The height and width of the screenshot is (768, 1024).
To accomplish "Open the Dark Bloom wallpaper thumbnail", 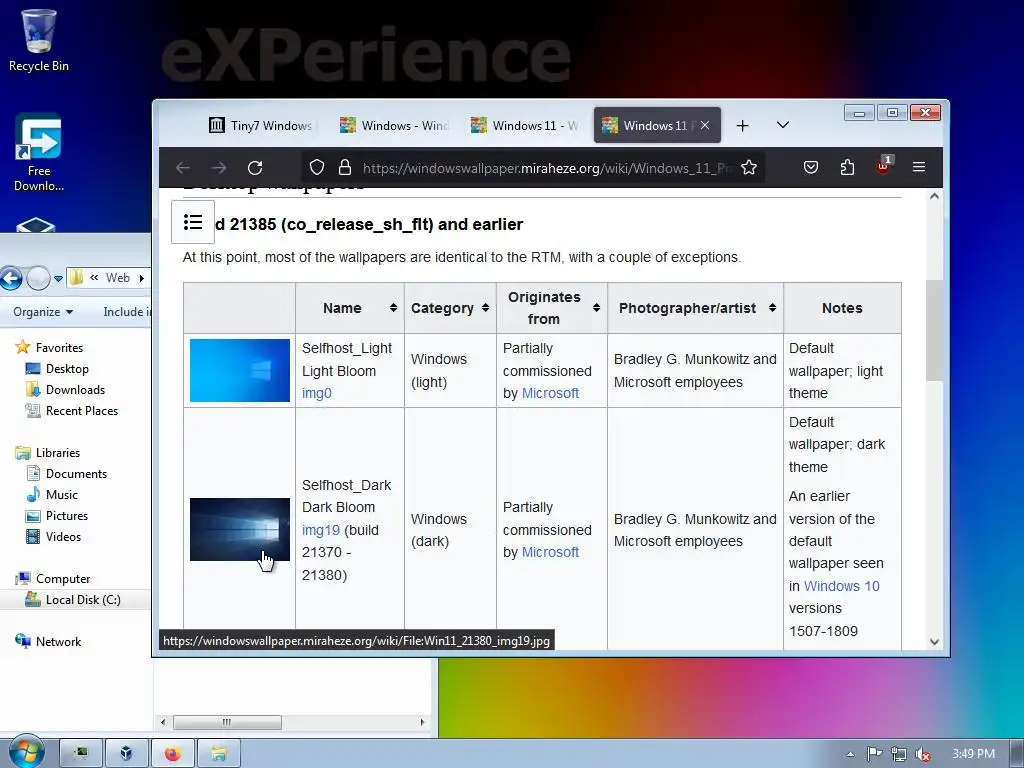I will 240,529.
